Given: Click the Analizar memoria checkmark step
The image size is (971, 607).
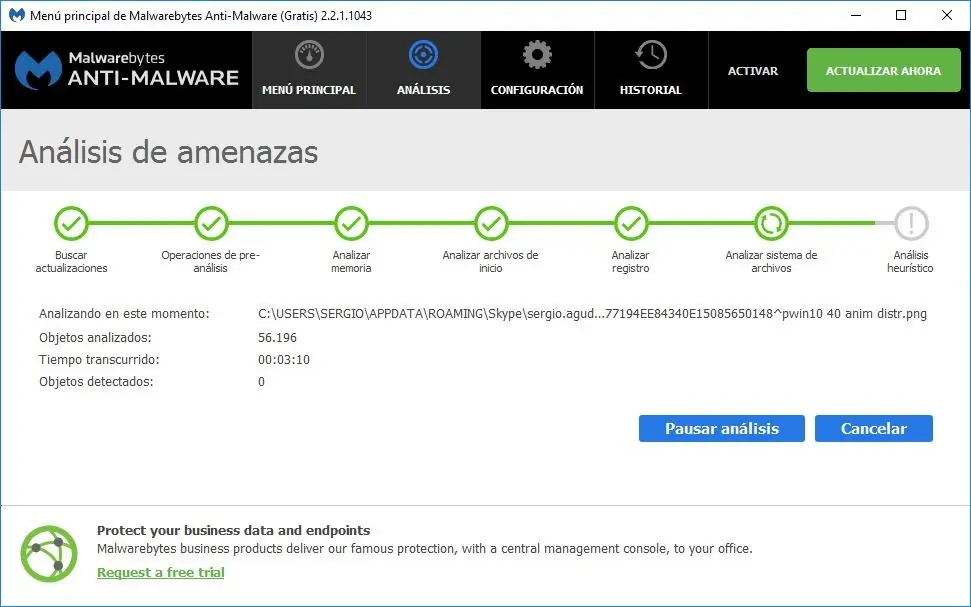Looking at the screenshot, I should 351,224.
